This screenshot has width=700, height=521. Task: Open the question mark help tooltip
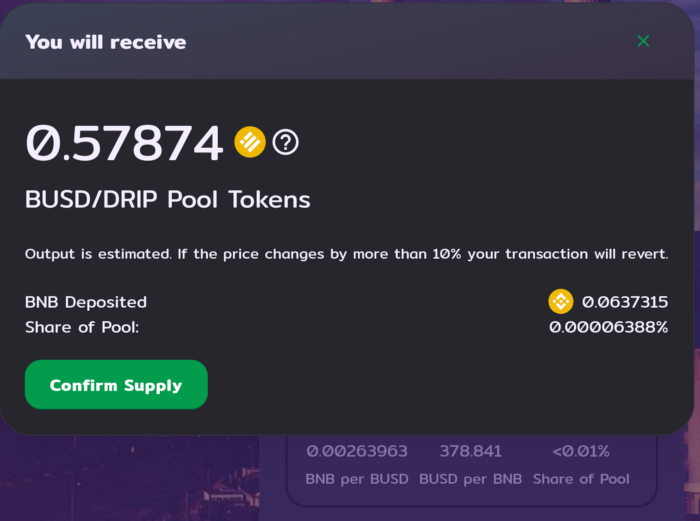pyautogui.click(x=285, y=142)
